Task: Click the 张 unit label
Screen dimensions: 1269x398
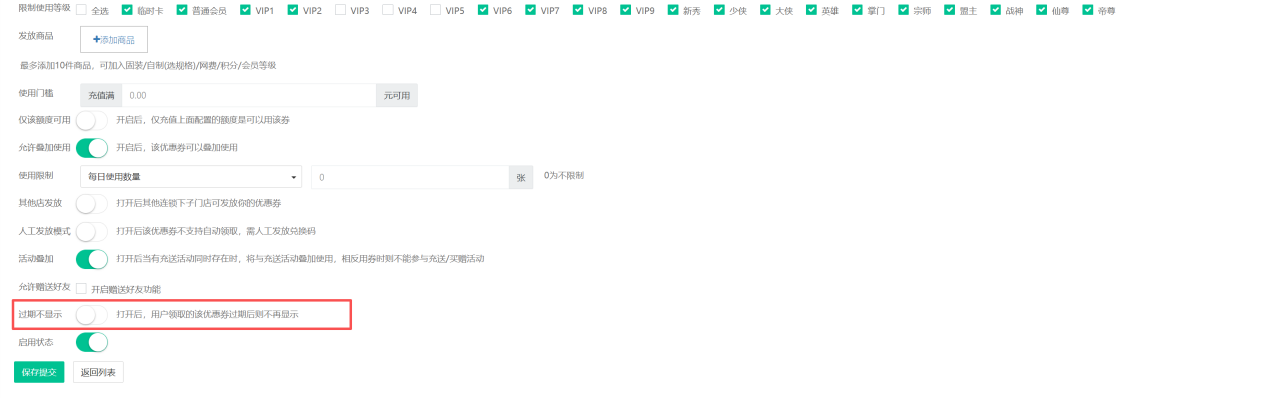Action: click(x=521, y=177)
